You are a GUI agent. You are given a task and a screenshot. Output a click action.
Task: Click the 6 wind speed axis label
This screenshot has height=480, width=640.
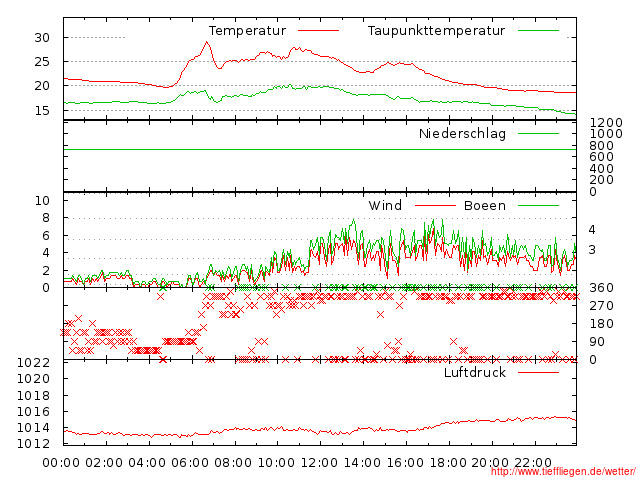[x=46, y=236]
